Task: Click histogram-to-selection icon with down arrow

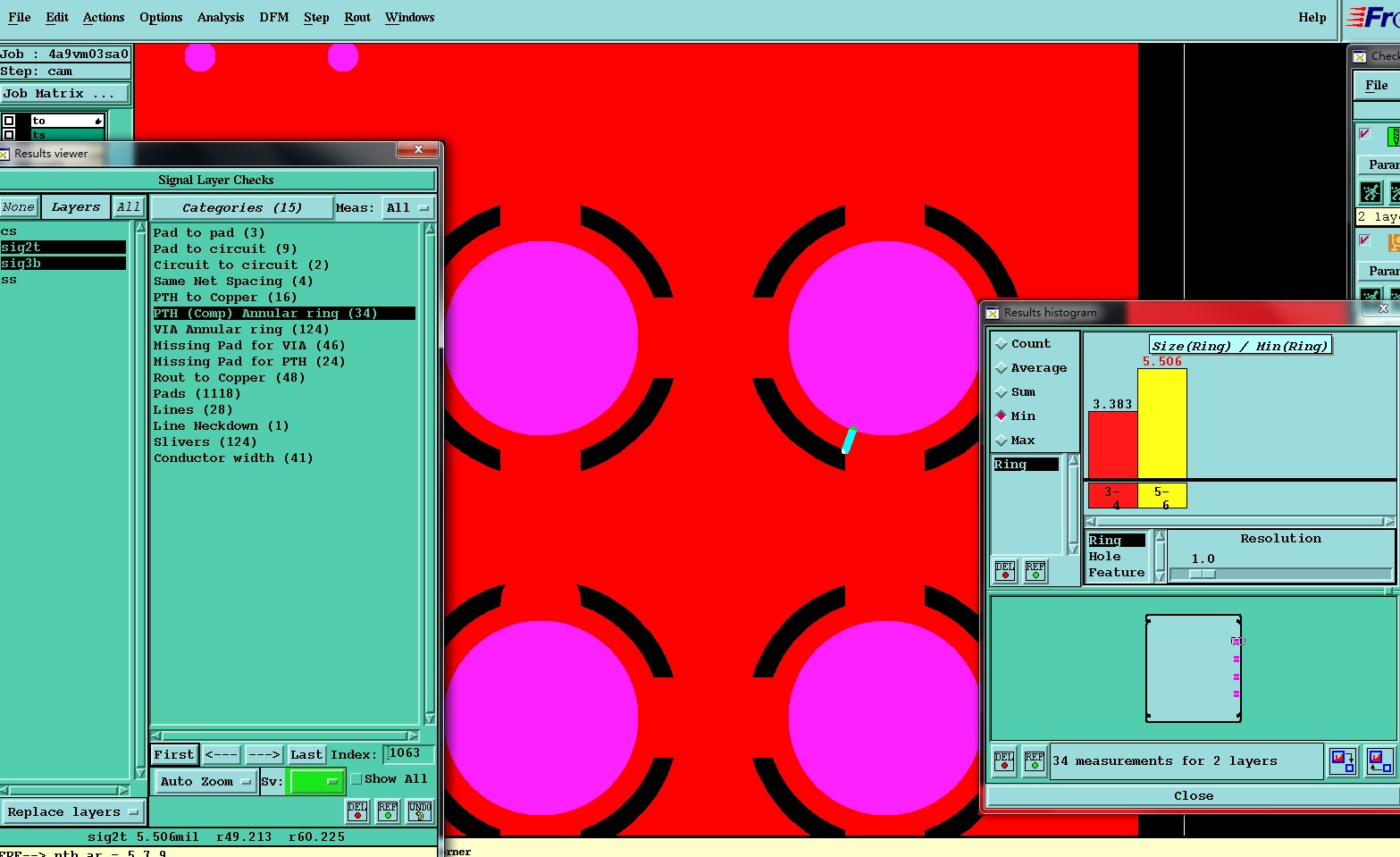Action: pos(1343,761)
